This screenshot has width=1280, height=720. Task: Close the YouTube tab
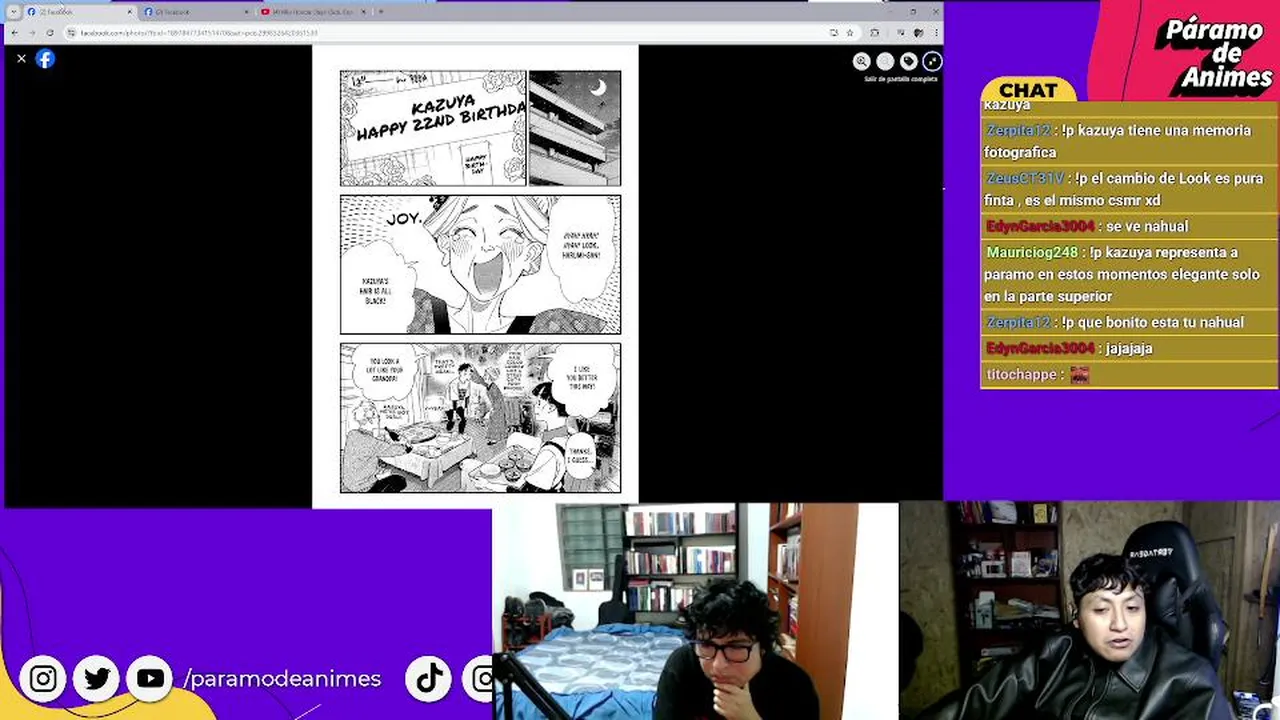pos(364,12)
